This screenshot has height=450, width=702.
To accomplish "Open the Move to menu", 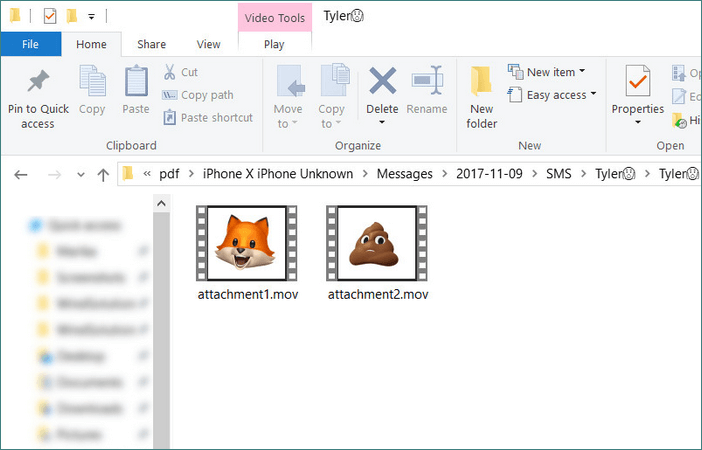I will pyautogui.click(x=288, y=98).
